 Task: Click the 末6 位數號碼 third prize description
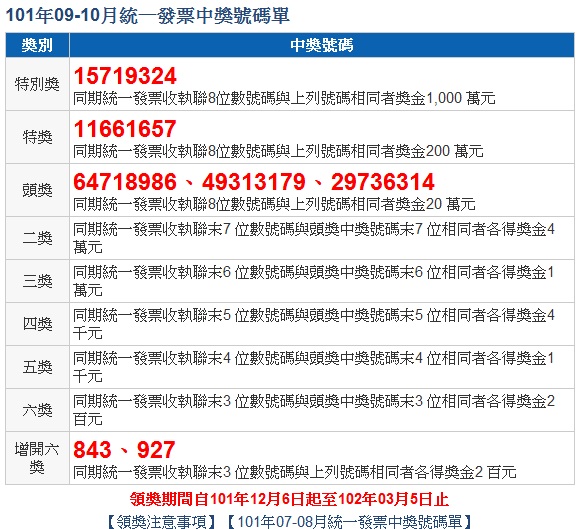click(314, 281)
